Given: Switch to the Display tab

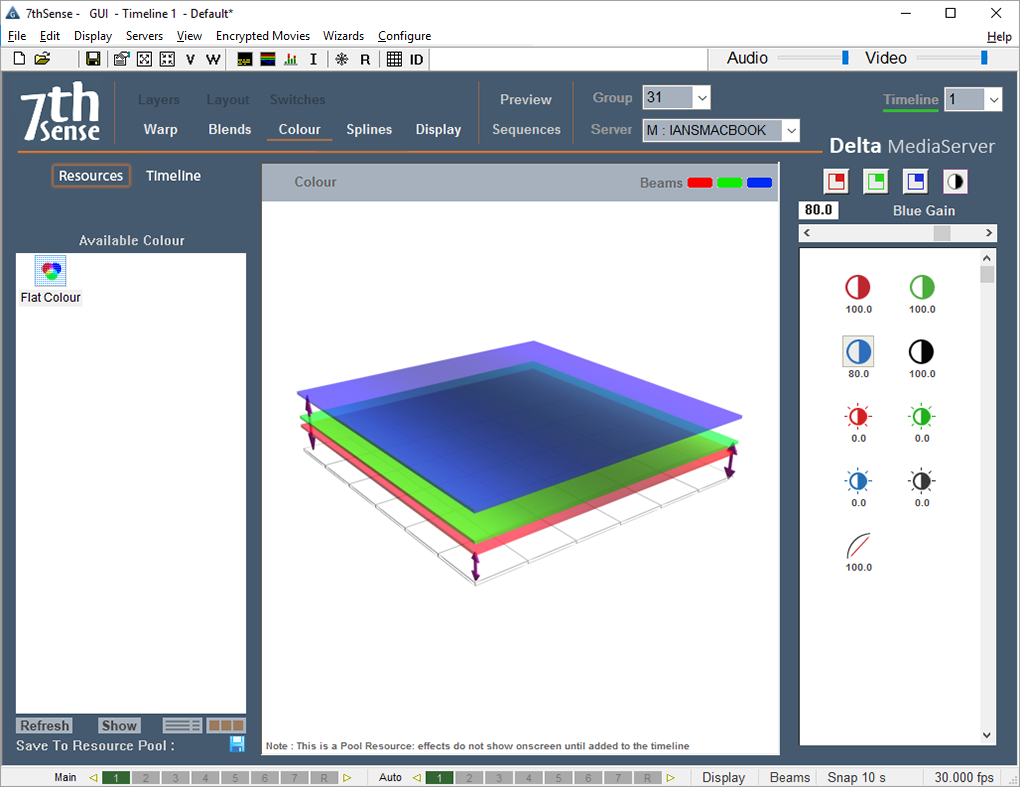Looking at the screenshot, I should (x=438, y=129).
